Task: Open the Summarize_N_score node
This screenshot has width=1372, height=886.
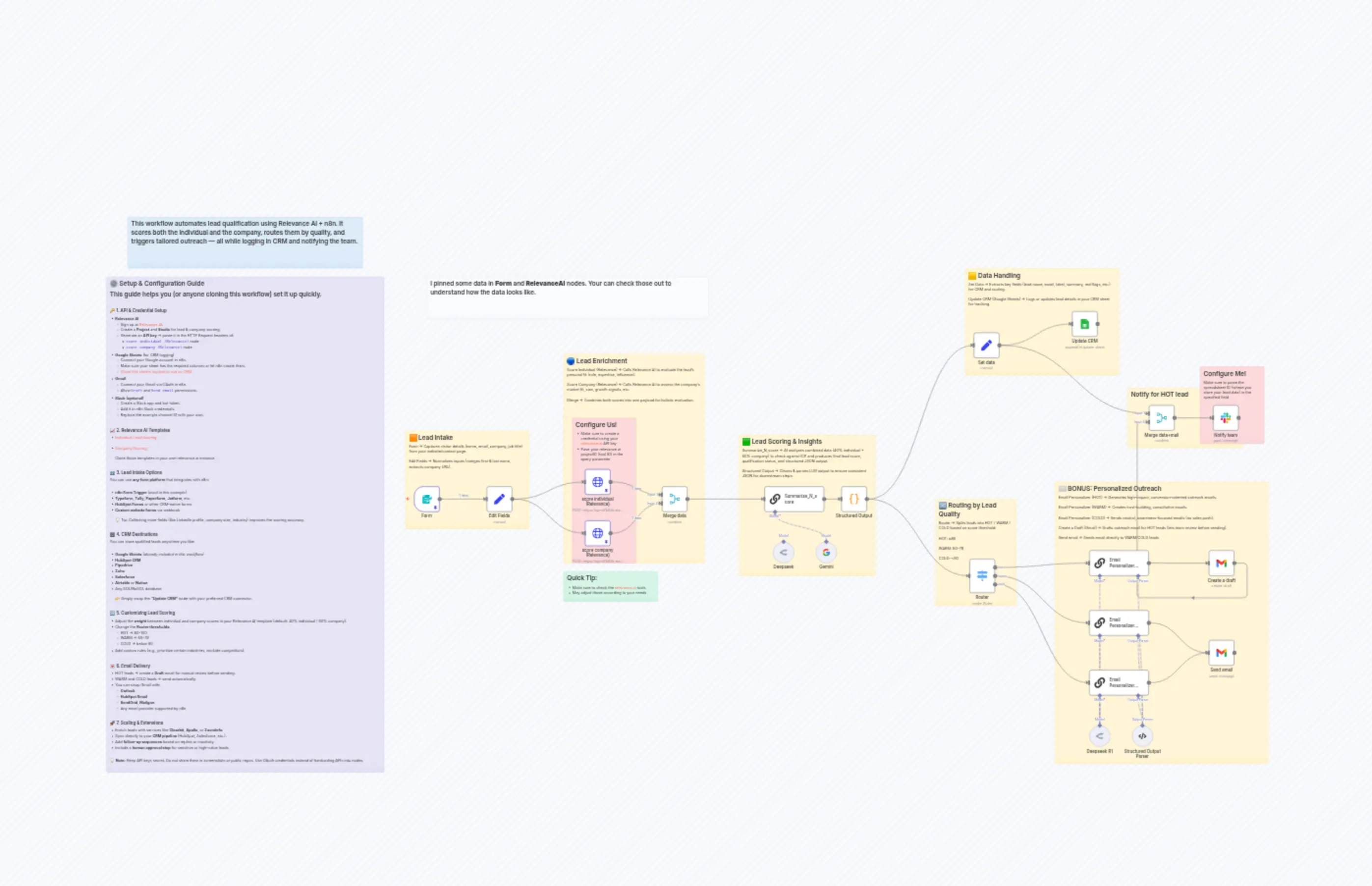Action: [794, 498]
